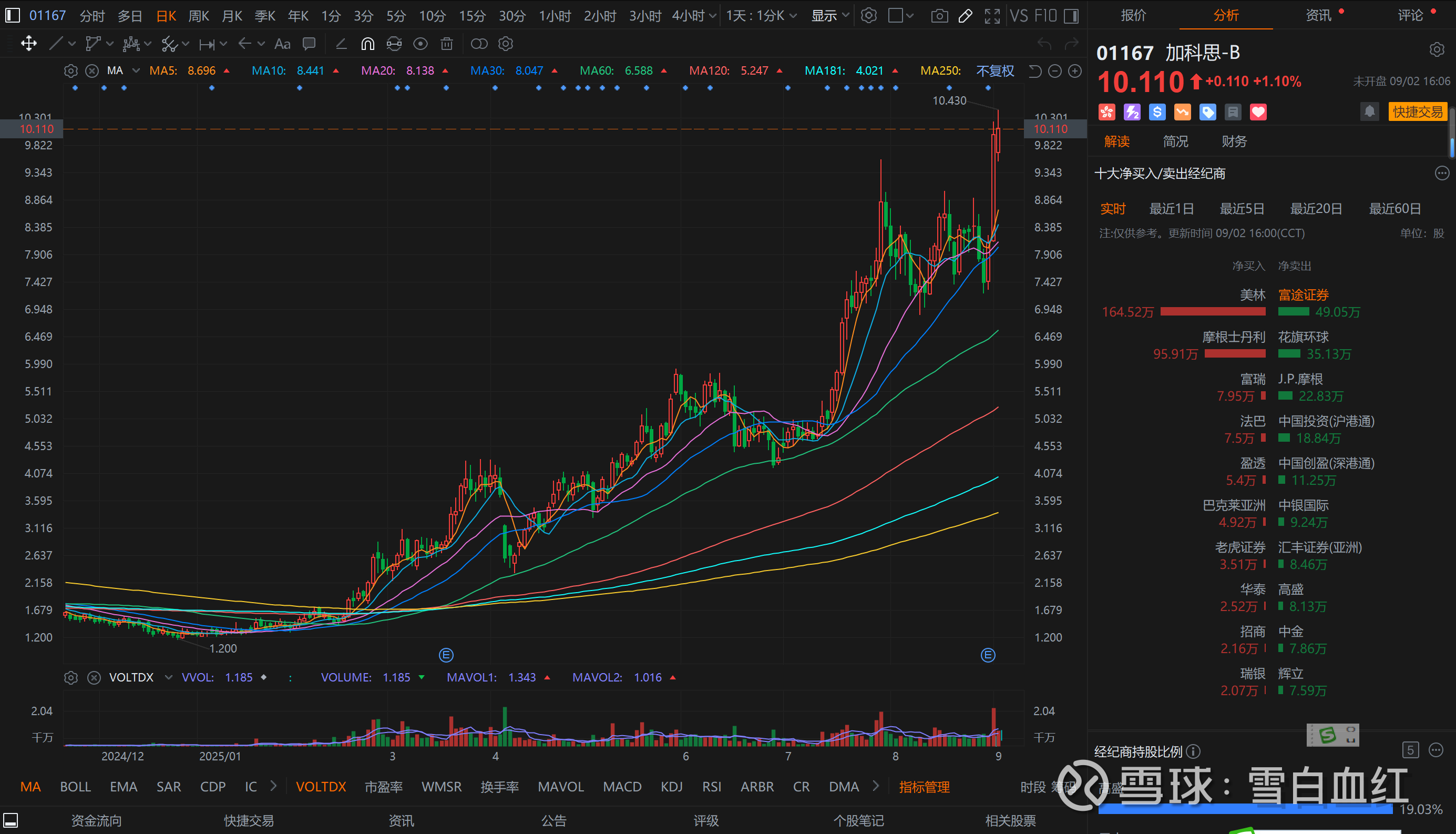The width and height of the screenshot is (1456, 834).
Task: Open 指标管理 indicator management
Action: 924,787
